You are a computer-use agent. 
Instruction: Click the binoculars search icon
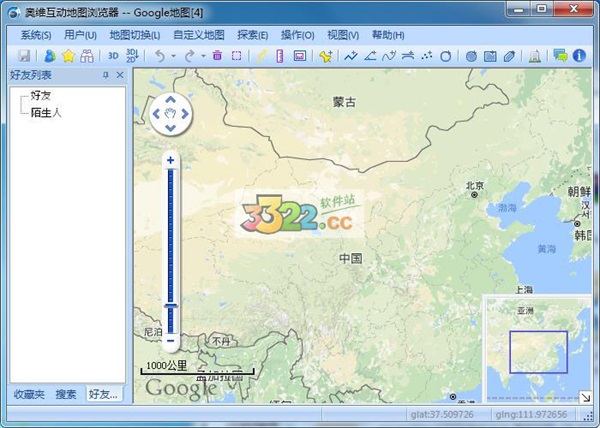pyautogui.click(x=87, y=56)
